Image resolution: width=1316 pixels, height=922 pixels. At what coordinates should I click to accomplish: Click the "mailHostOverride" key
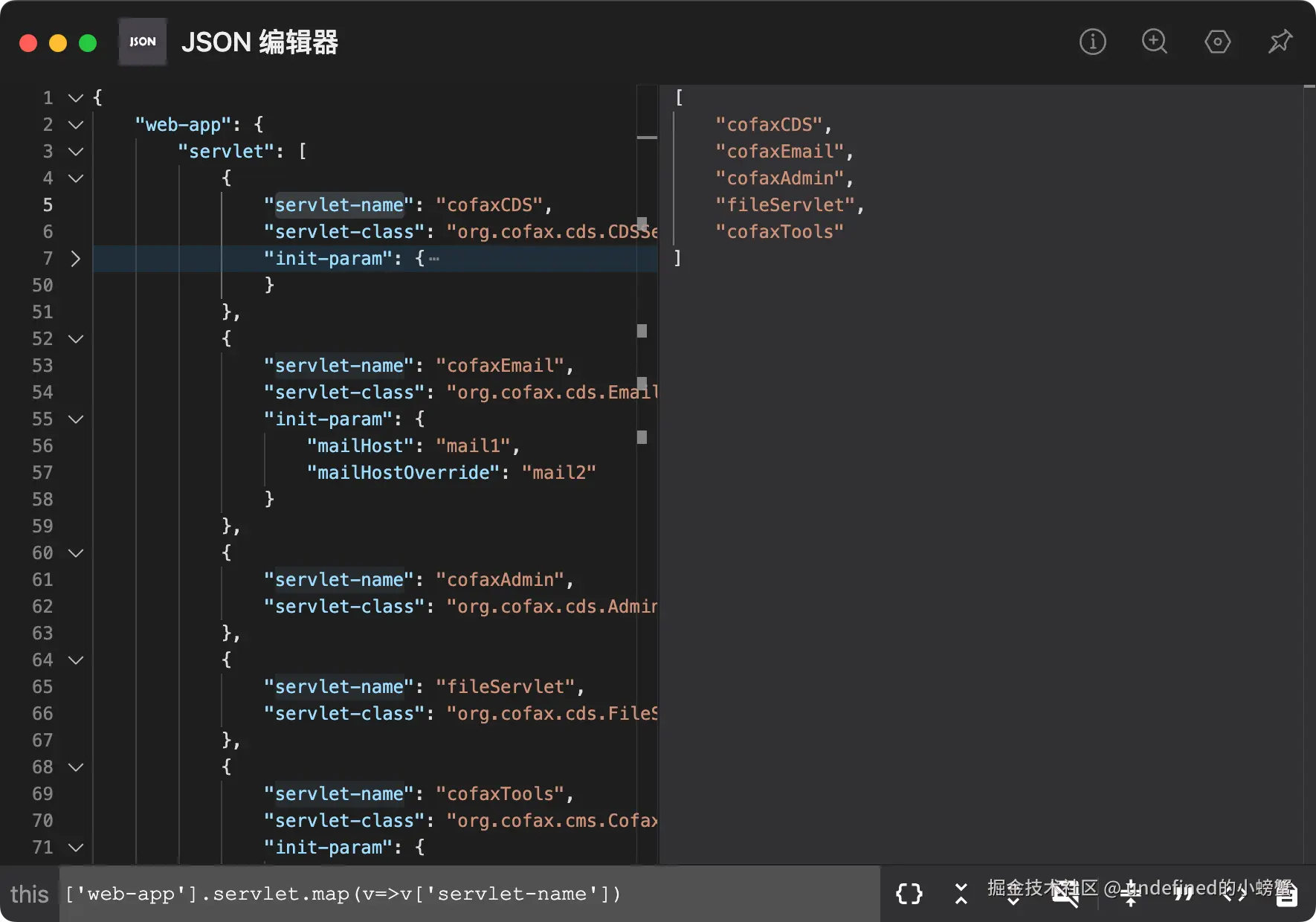404,472
